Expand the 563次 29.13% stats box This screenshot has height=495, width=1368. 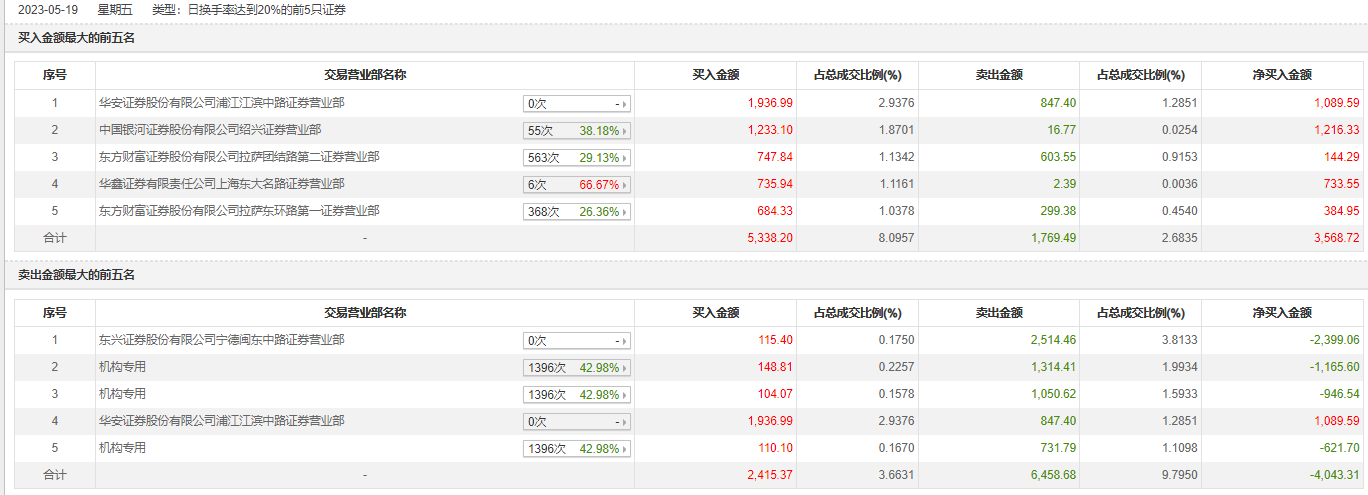577,158
